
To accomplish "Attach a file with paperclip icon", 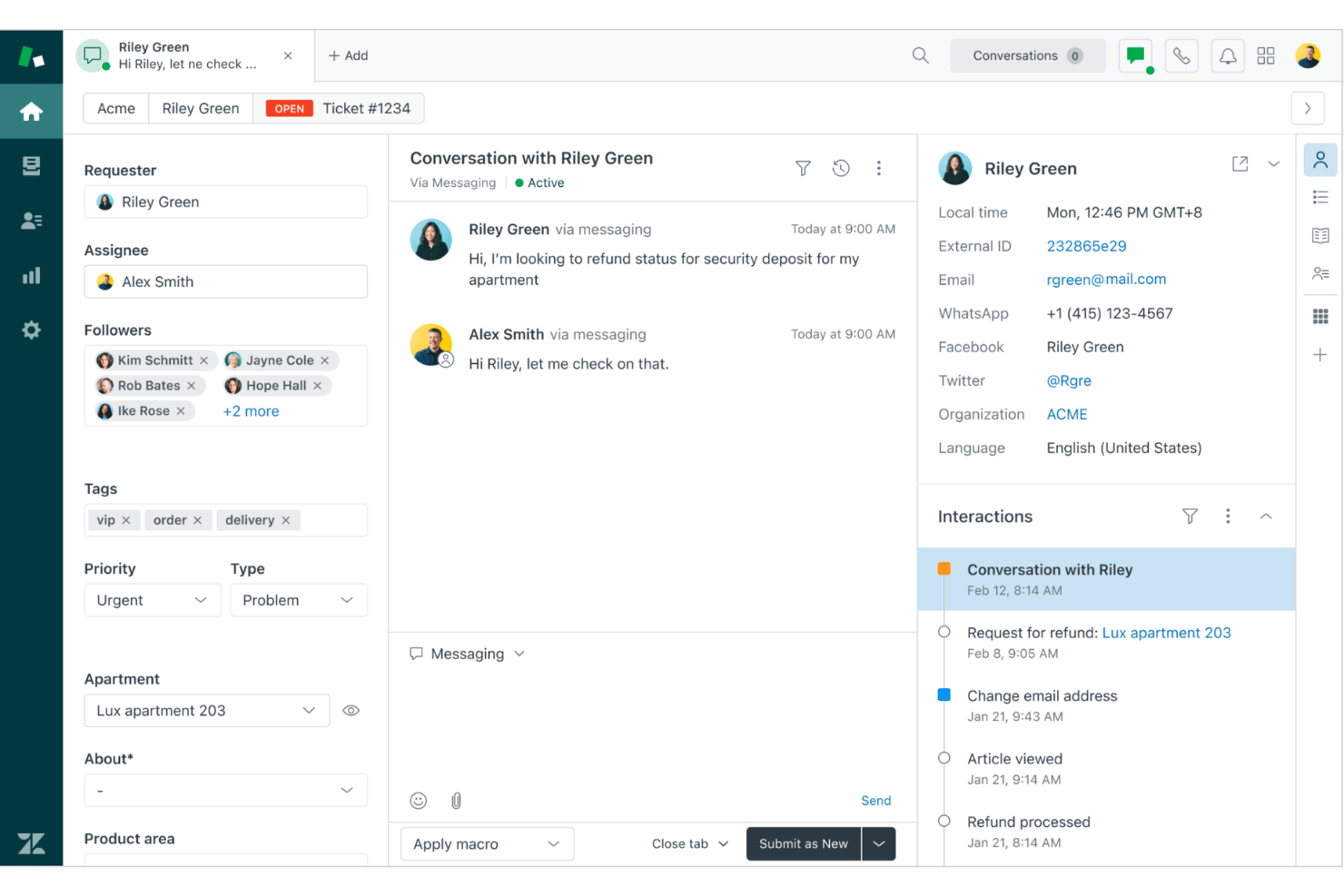I will point(456,801).
